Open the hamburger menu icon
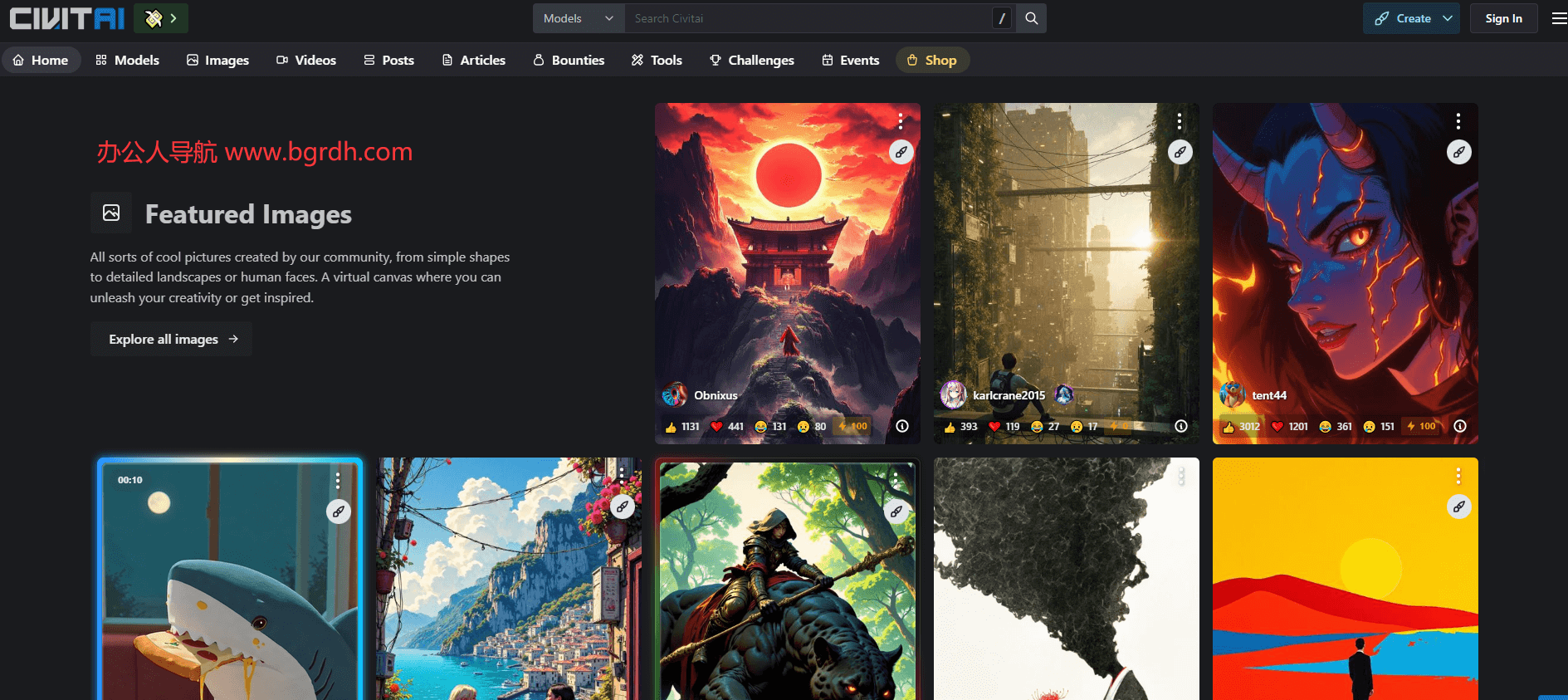 point(1559,18)
